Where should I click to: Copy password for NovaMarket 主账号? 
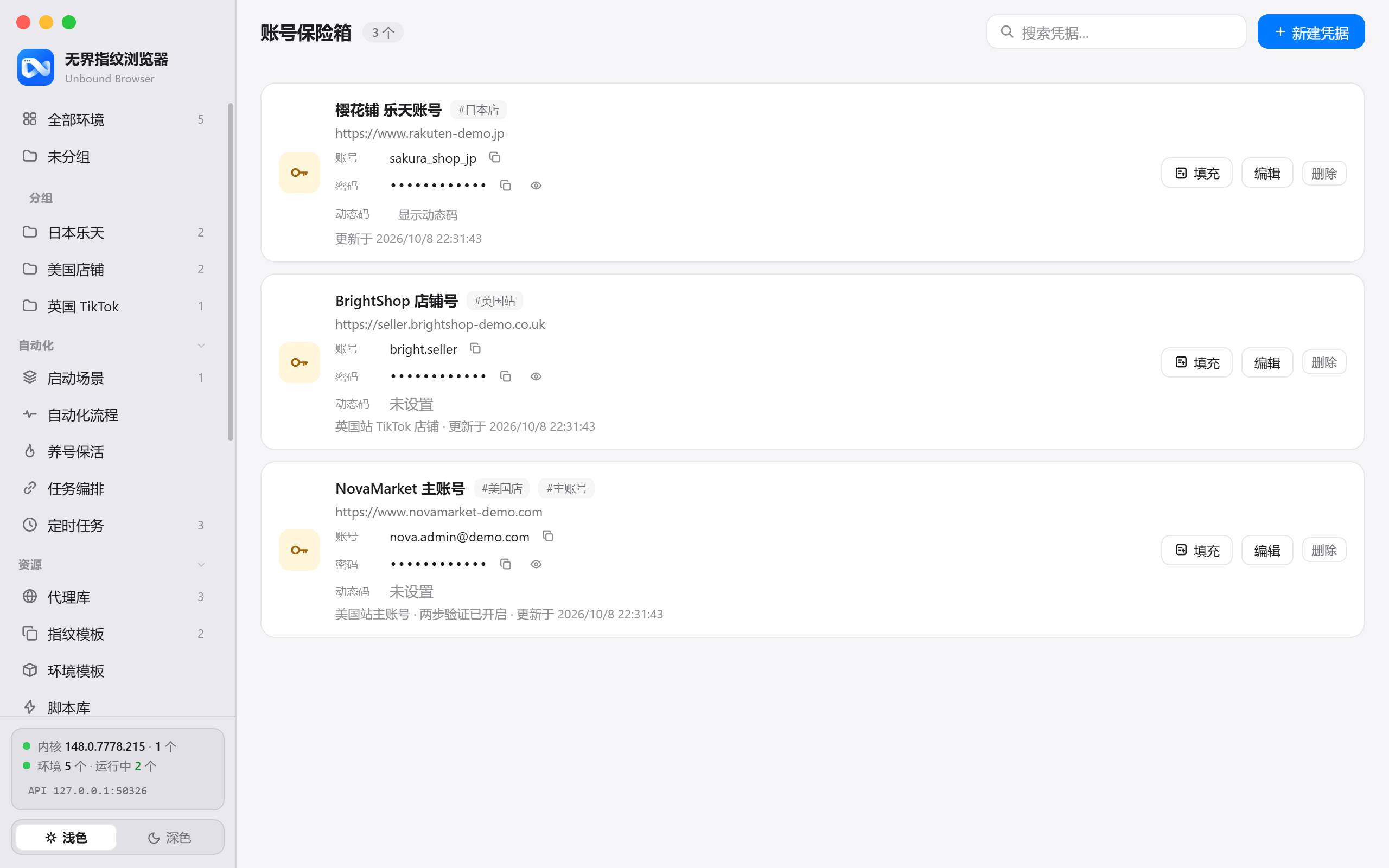[x=505, y=564]
